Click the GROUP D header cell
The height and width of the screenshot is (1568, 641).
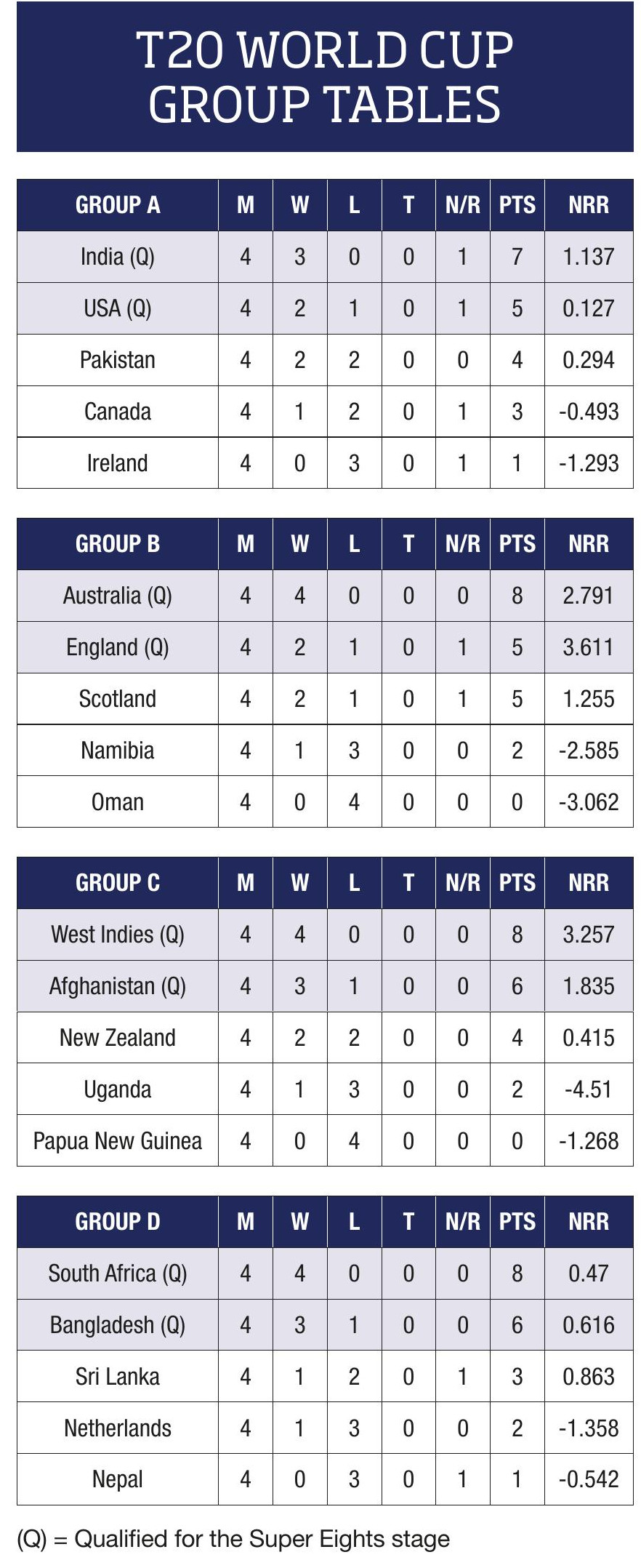tap(118, 1222)
